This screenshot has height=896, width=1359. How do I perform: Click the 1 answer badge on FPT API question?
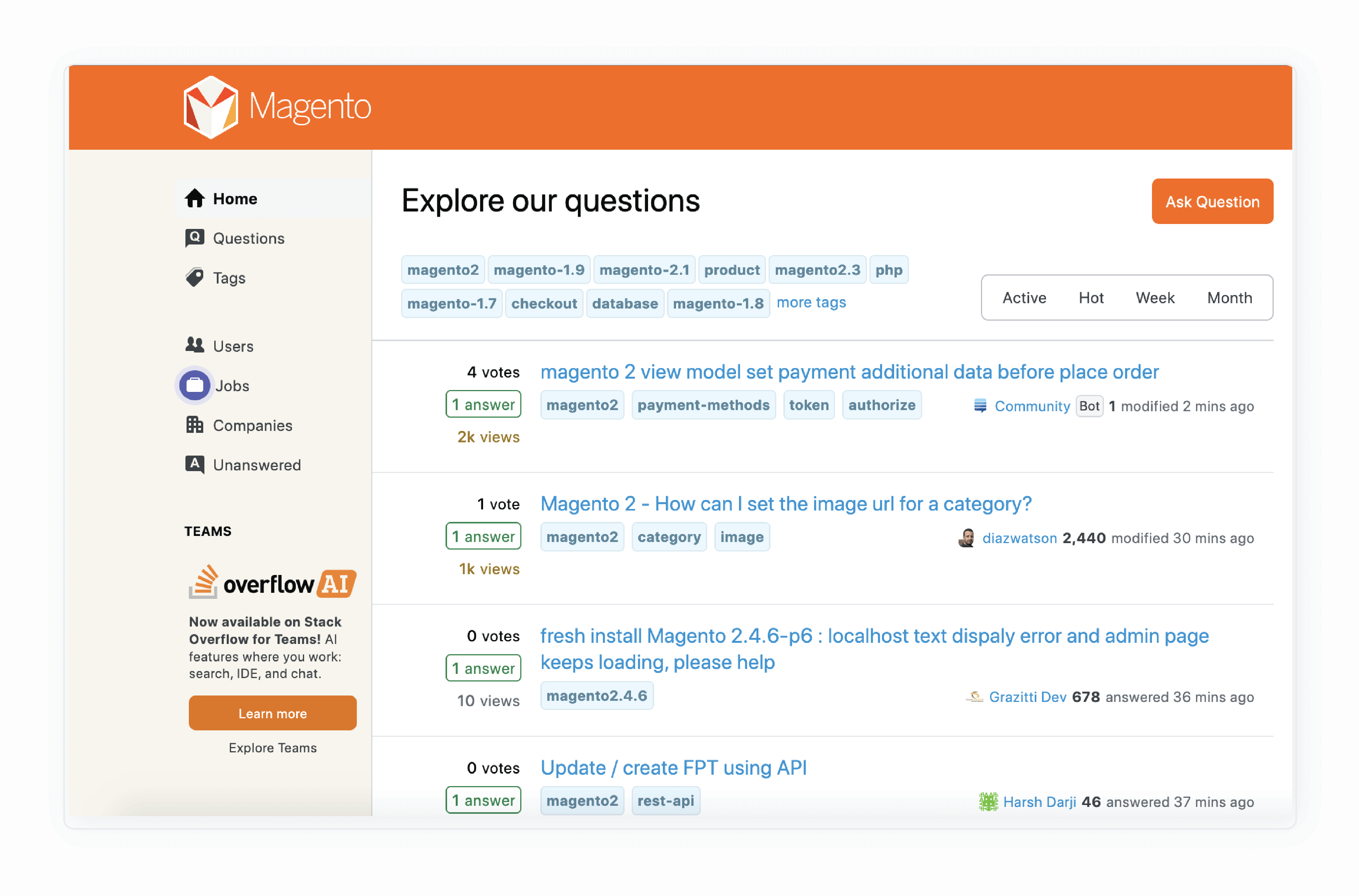(x=483, y=800)
